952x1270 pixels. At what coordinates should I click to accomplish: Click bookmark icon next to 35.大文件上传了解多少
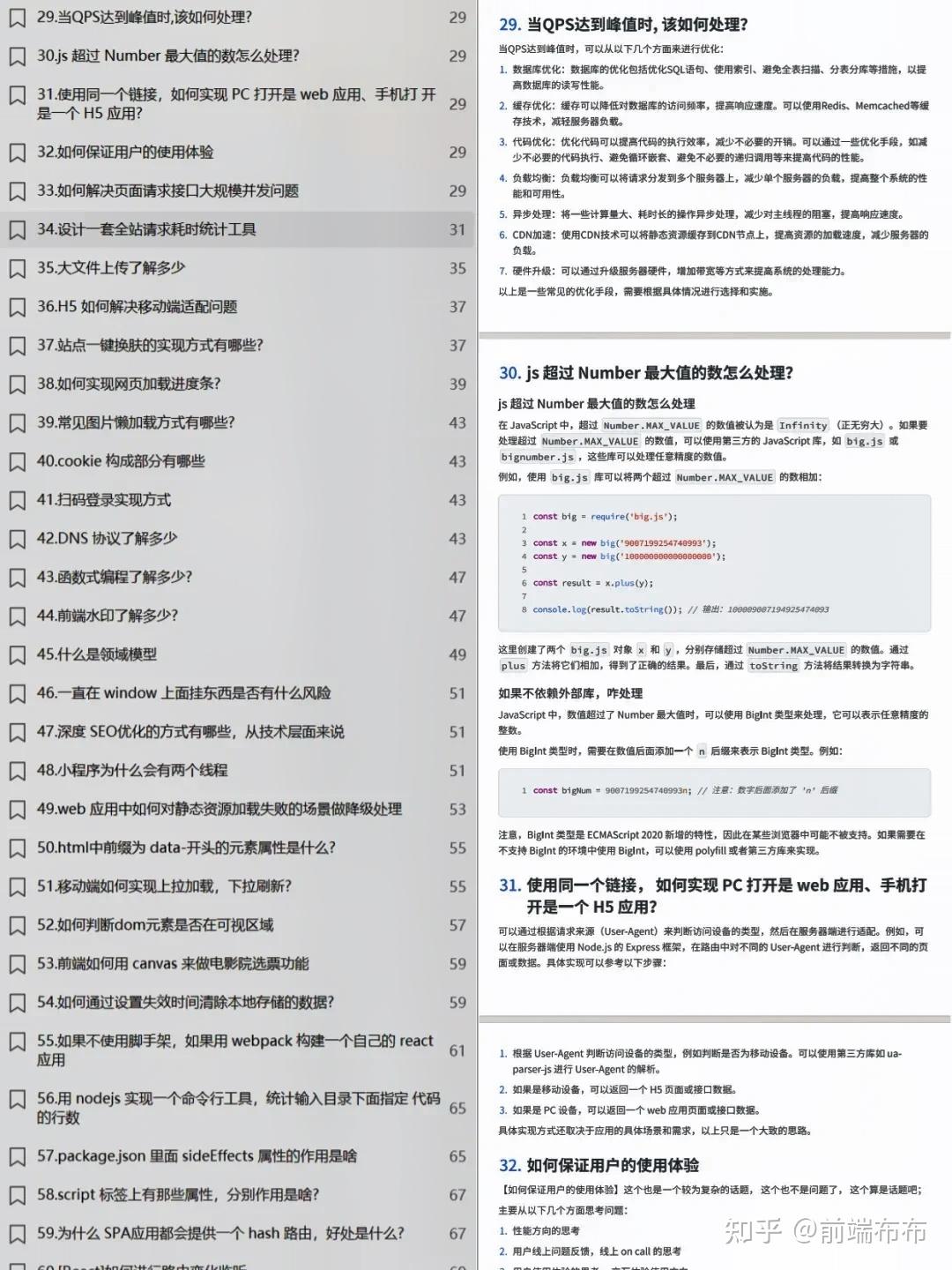pyautogui.click(x=17, y=268)
